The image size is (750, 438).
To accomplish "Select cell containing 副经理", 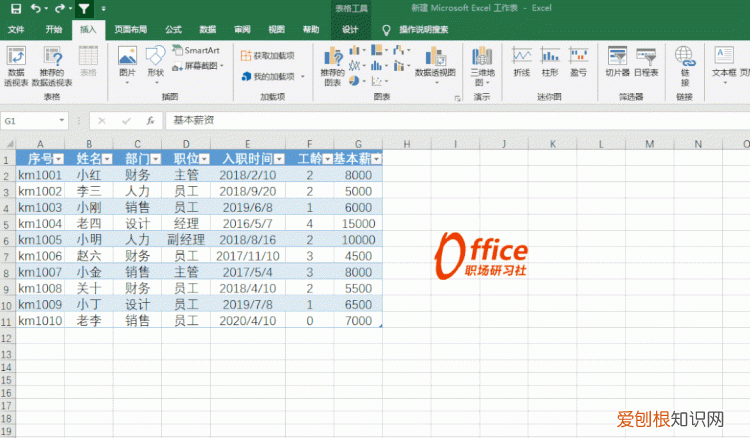I will coord(186,240).
